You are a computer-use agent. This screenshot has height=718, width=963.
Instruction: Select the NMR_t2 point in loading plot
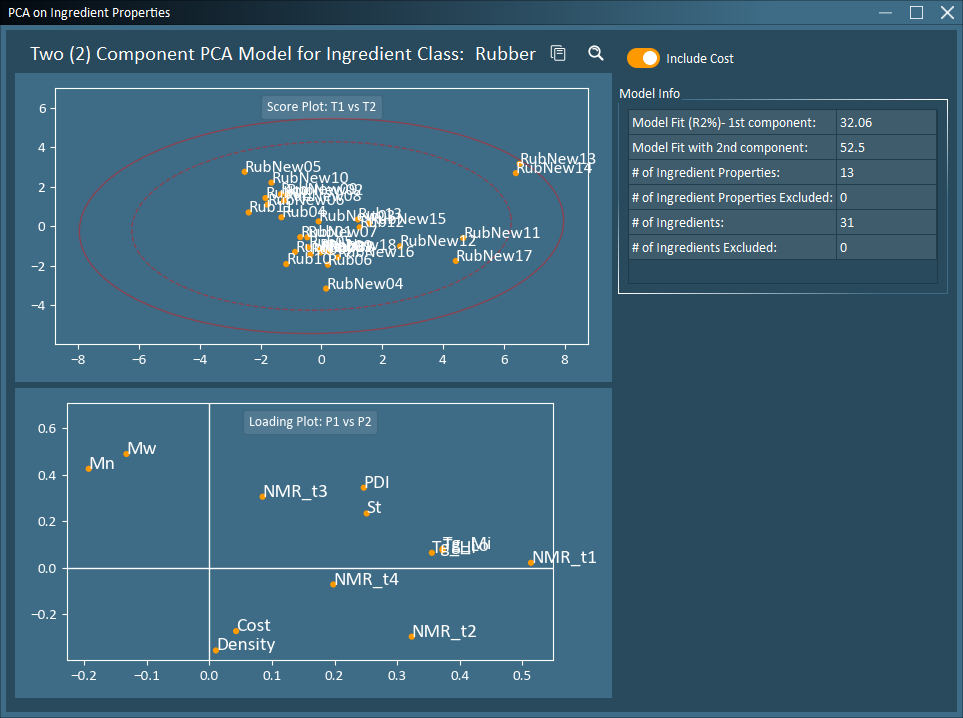pos(412,636)
